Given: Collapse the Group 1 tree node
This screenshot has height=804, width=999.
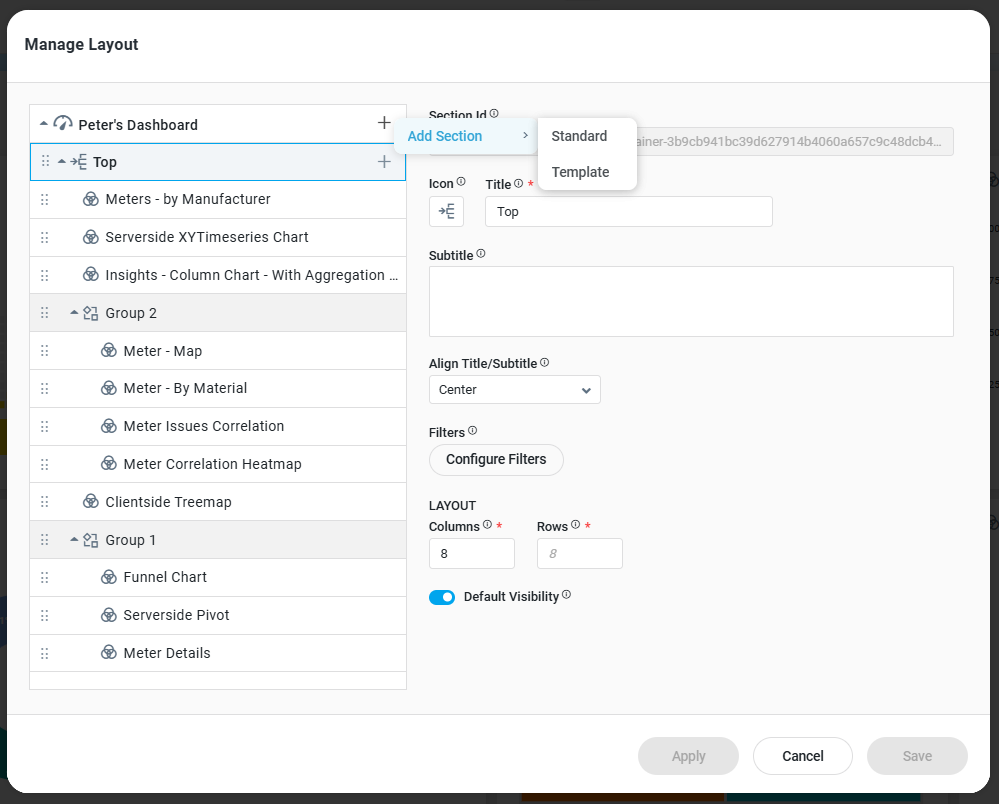Looking at the screenshot, I should (x=74, y=540).
